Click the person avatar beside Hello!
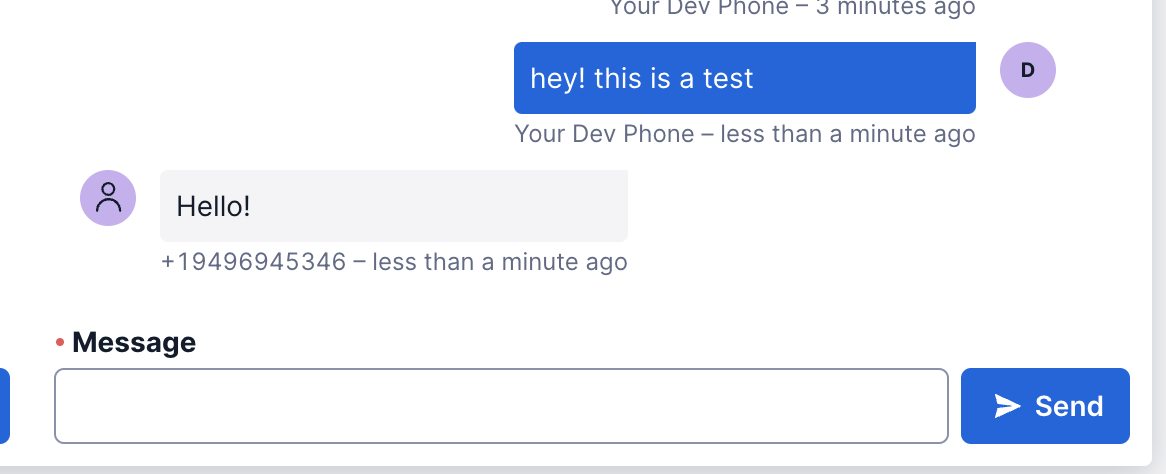 108,198
